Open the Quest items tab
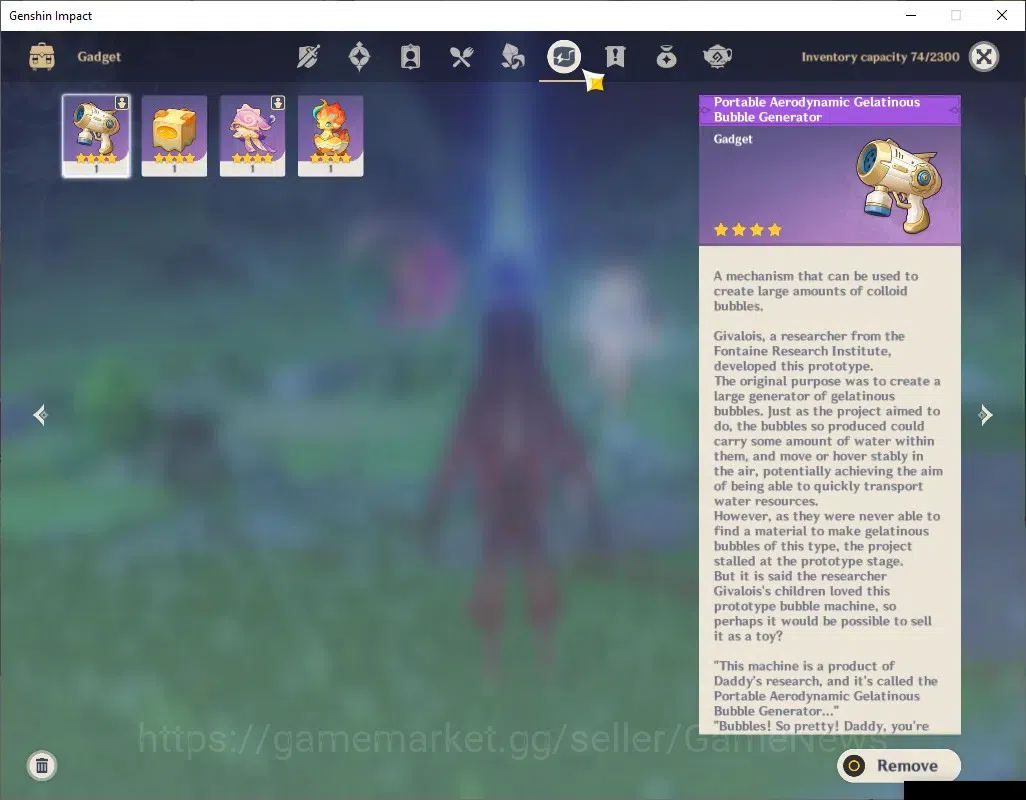 (x=615, y=57)
